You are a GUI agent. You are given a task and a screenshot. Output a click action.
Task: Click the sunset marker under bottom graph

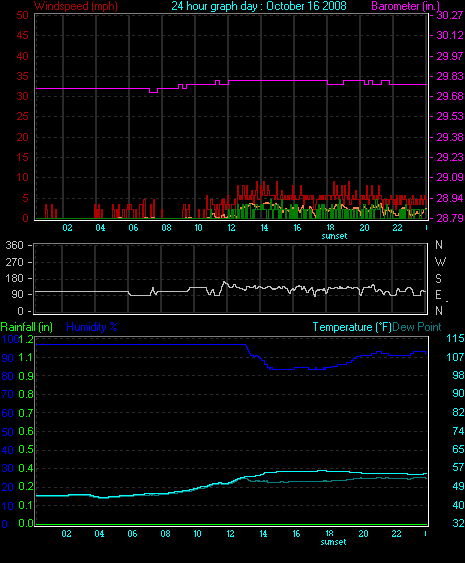[x=333, y=542]
